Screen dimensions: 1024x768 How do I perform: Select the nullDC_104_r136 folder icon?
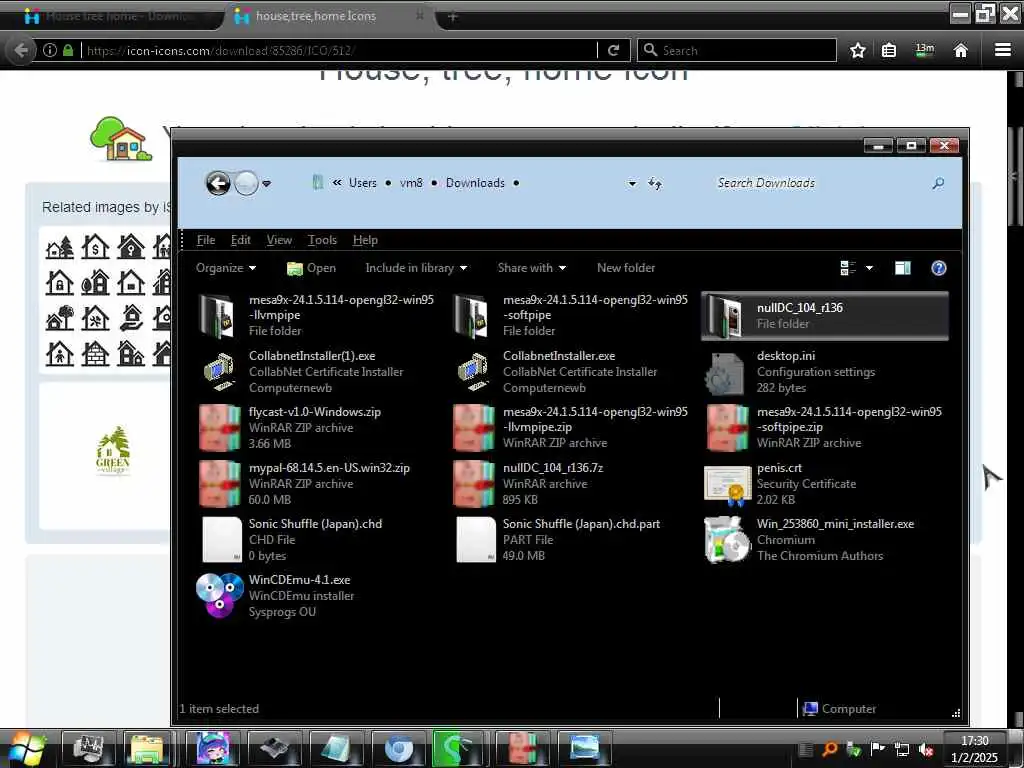(726, 316)
